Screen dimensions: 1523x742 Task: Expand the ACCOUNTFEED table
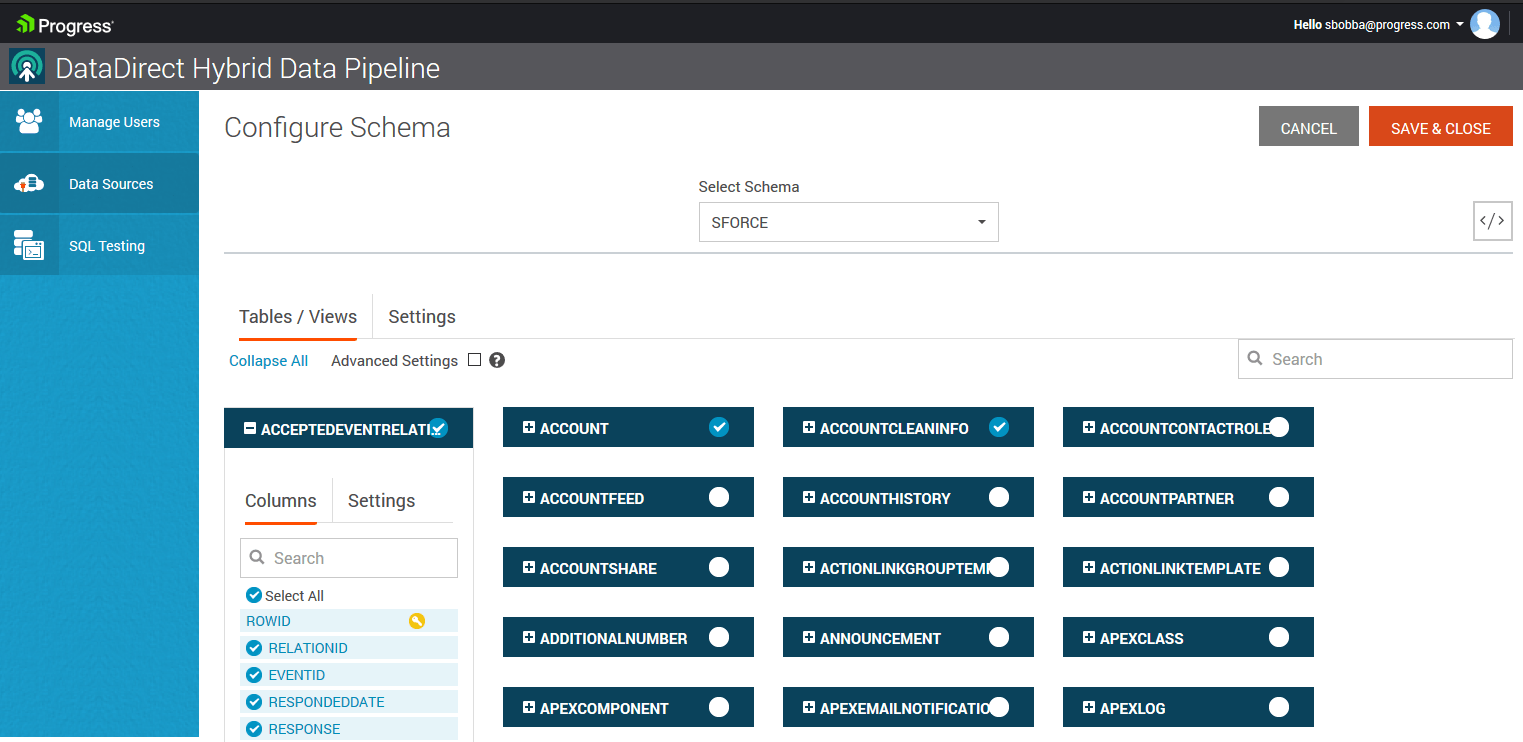pyautogui.click(x=529, y=498)
